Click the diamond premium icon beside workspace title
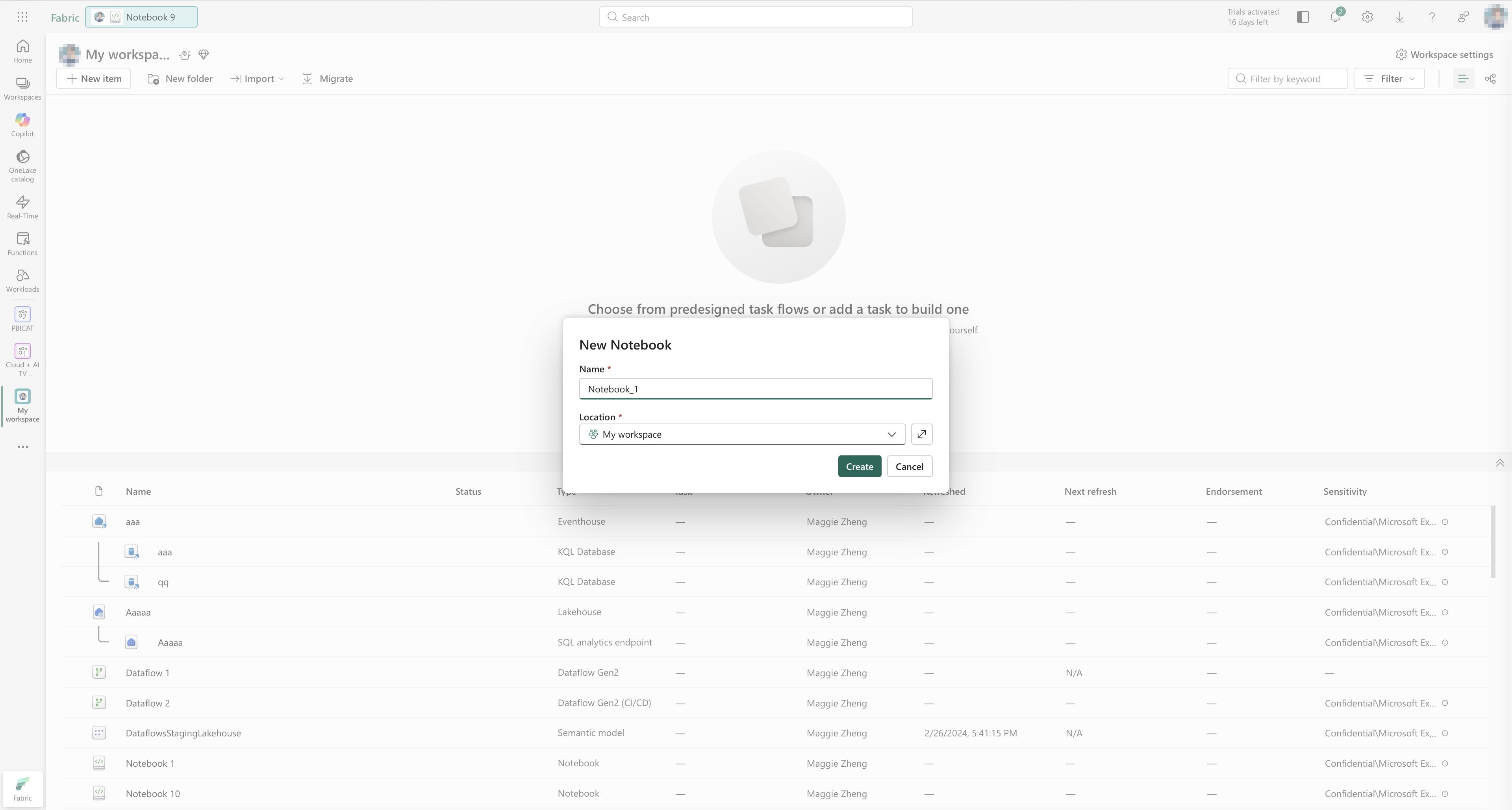The height and width of the screenshot is (810, 1512). (x=204, y=55)
